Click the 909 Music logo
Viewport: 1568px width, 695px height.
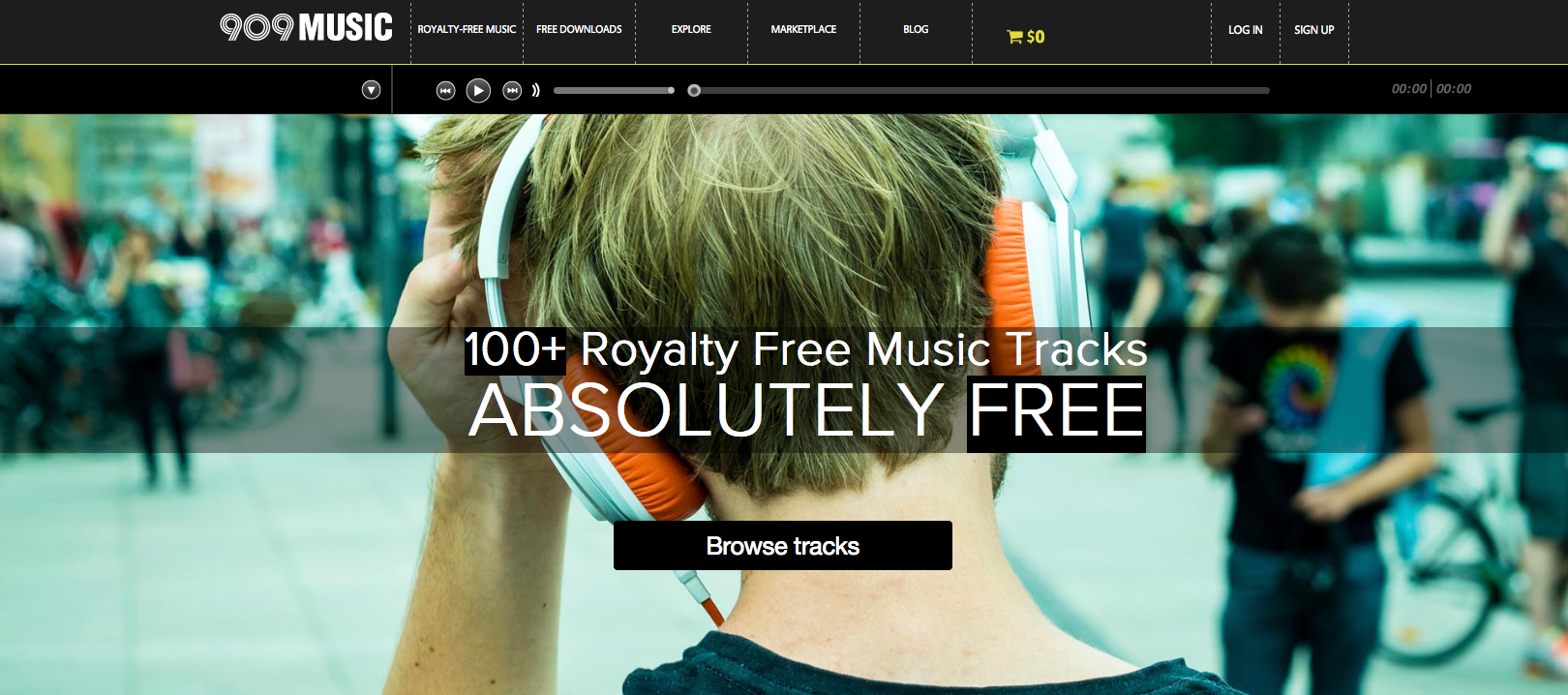[x=306, y=27]
